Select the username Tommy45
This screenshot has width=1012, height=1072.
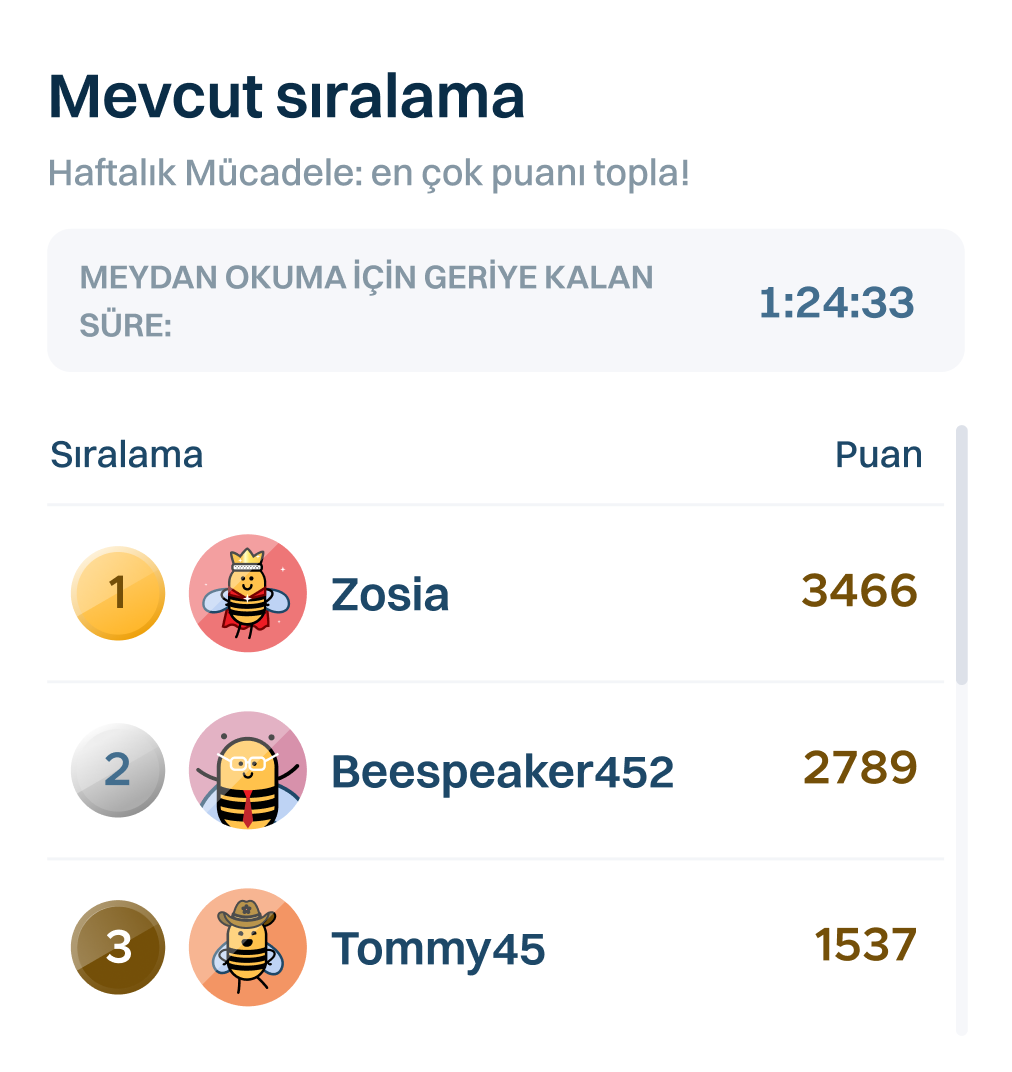[x=438, y=949]
